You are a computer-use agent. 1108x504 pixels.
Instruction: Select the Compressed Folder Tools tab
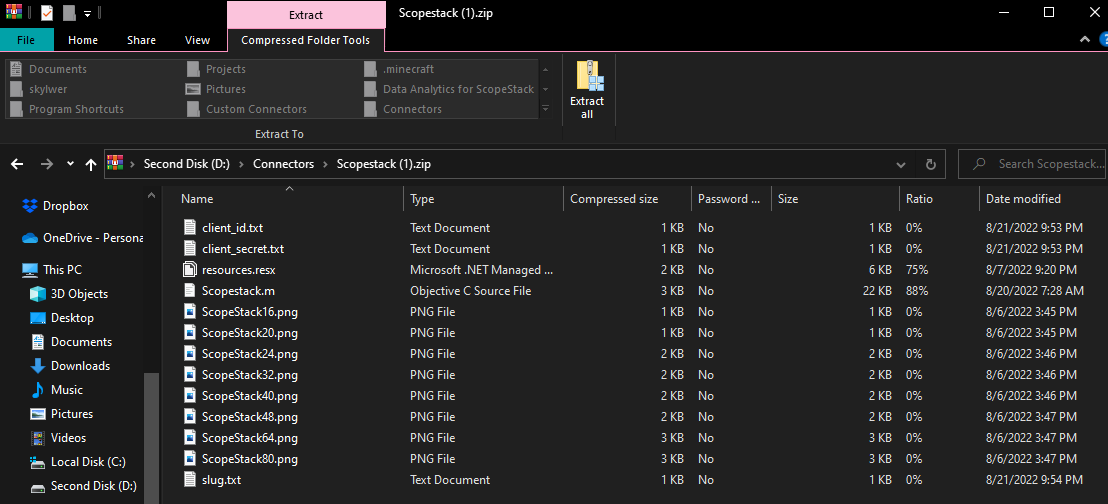click(x=305, y=40)
